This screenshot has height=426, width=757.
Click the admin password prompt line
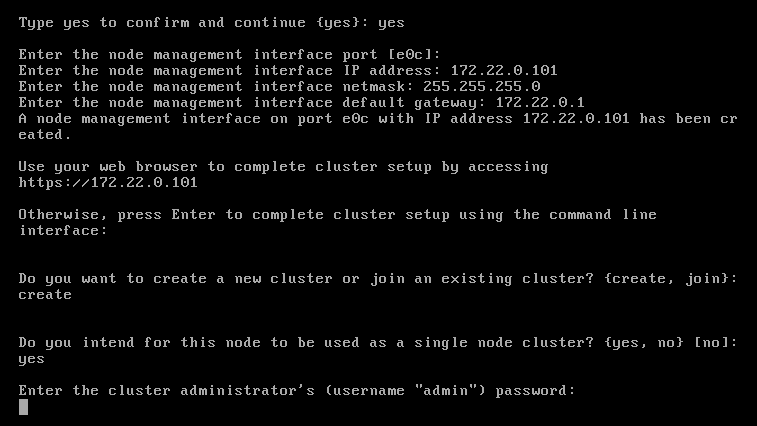297,390
